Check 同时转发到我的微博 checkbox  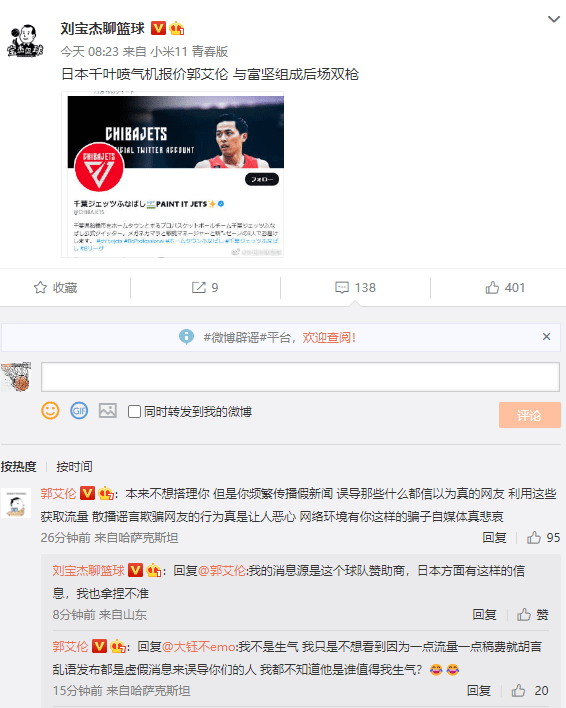(134, 411)
